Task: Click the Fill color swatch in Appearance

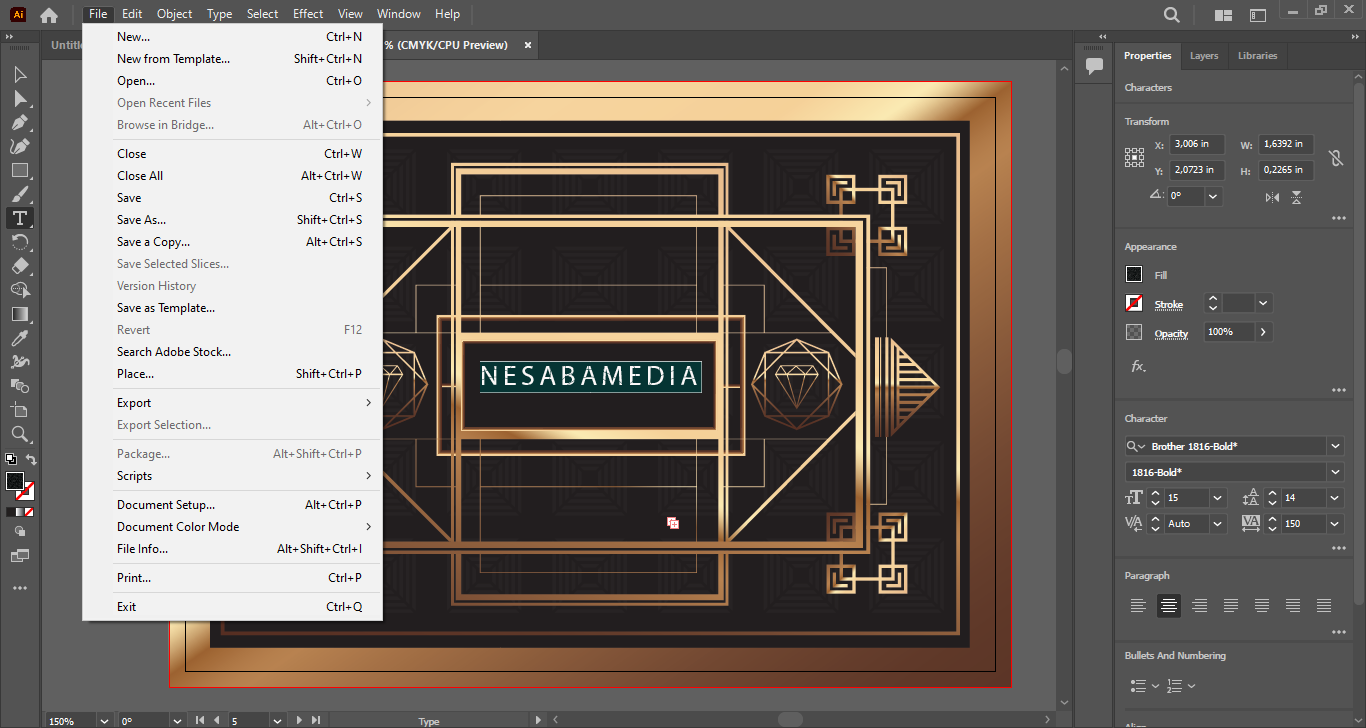Action: coord(1134,275)
